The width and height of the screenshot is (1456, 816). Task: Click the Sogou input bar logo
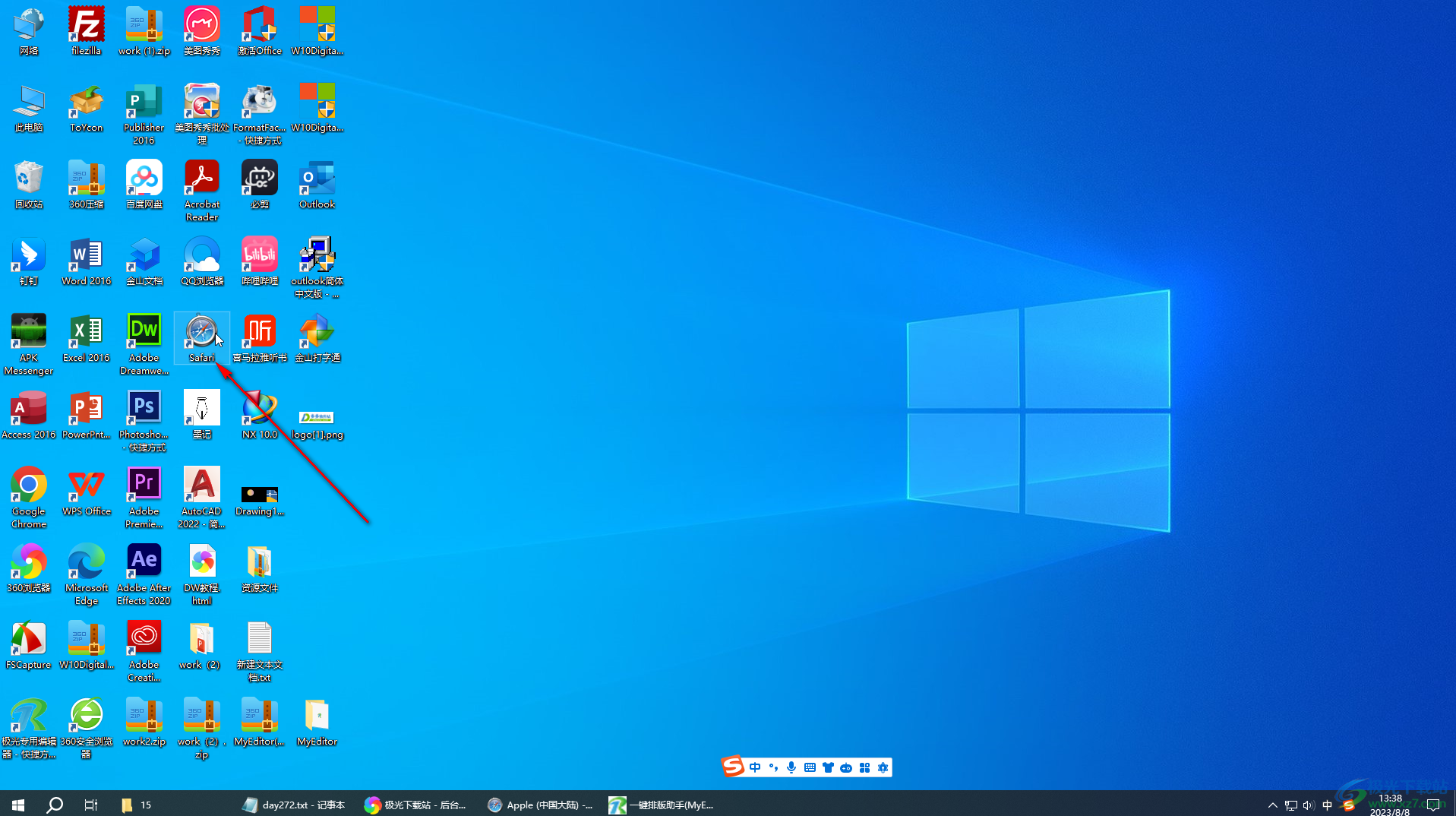pyautogui.click(x=733, y=767)
